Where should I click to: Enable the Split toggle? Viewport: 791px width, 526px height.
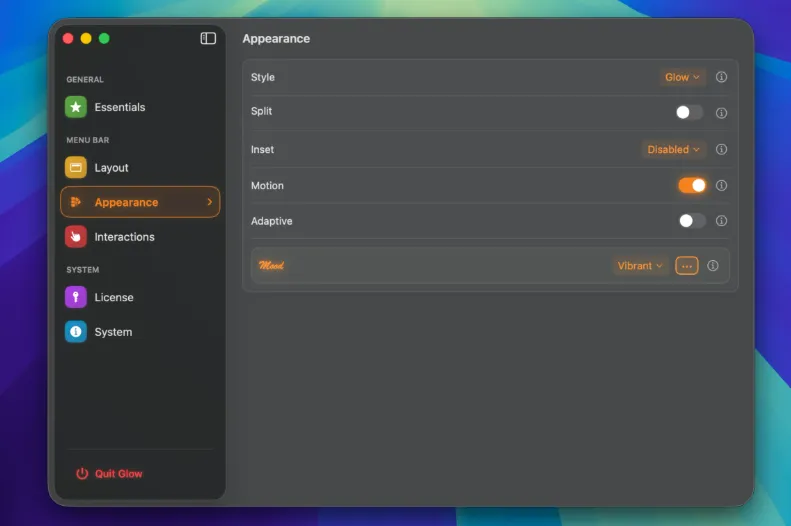point(689,112)
